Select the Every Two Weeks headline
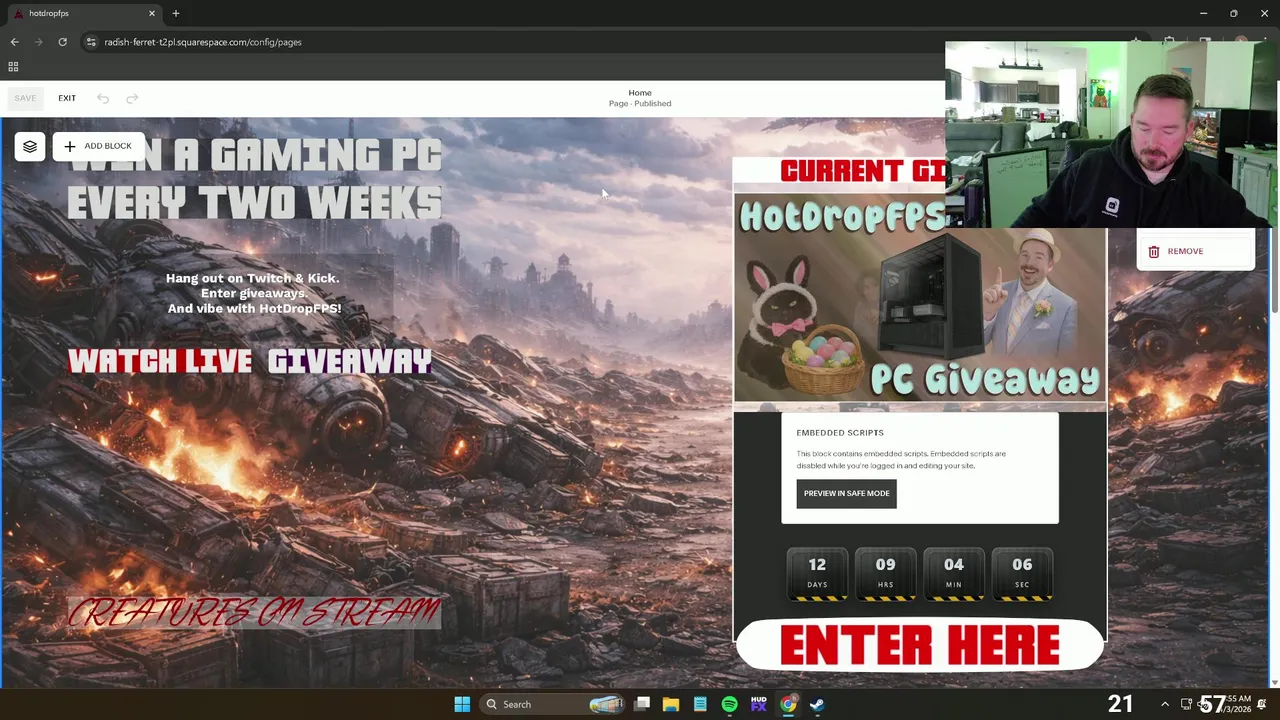 point(254,203)
